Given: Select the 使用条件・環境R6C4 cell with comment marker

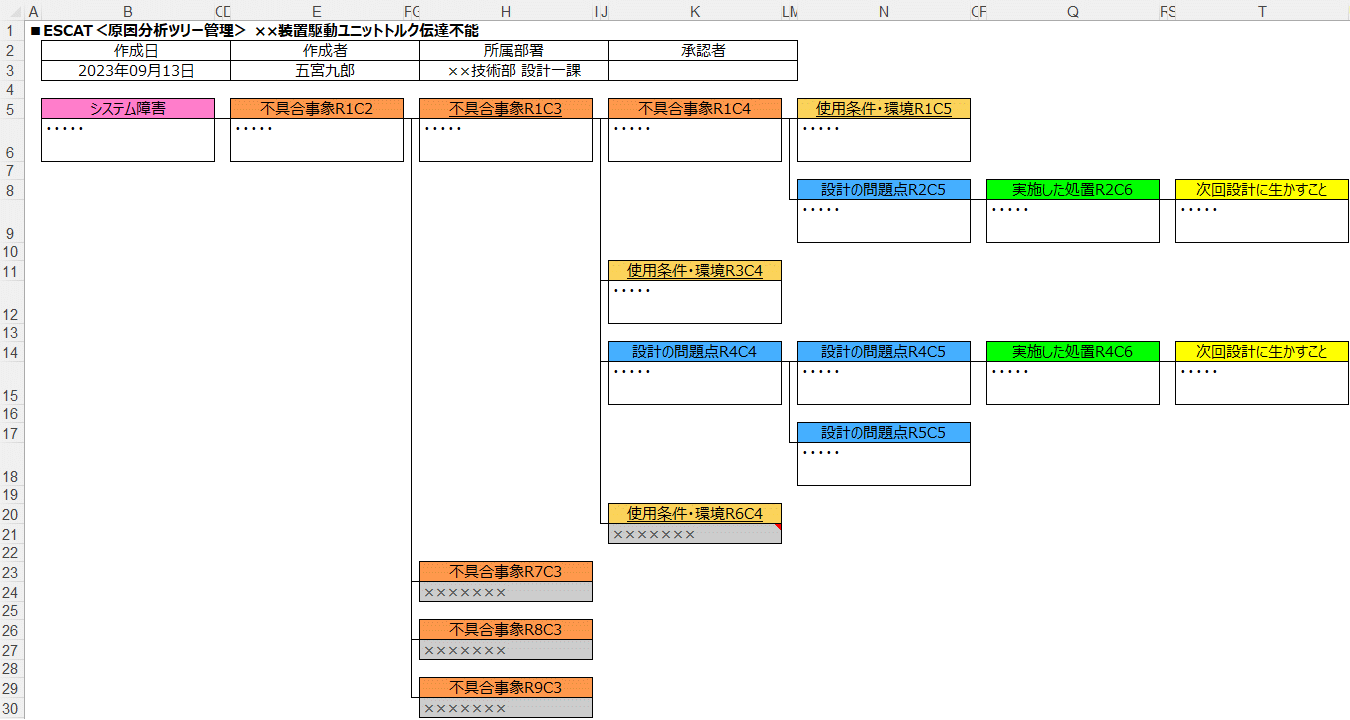Looking at the screenshot, I should click(x=694, y=514).
